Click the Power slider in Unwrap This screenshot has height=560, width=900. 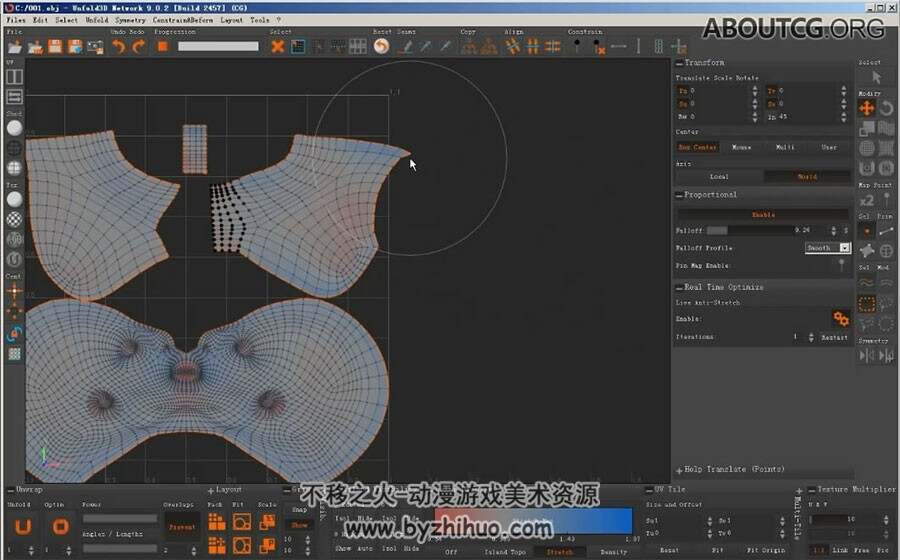(120, 519)
